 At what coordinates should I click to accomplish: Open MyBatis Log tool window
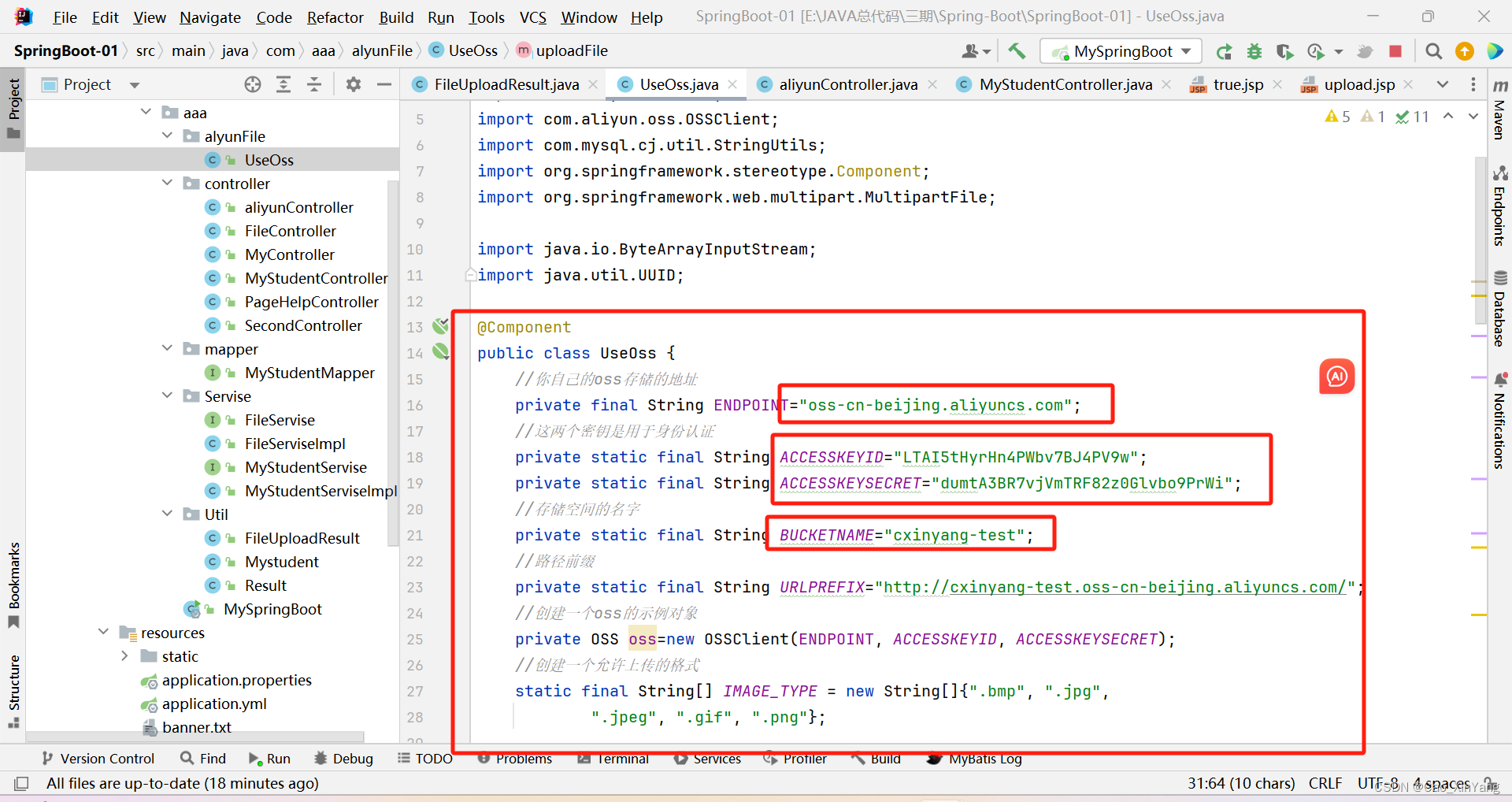[x=975, y=759]
